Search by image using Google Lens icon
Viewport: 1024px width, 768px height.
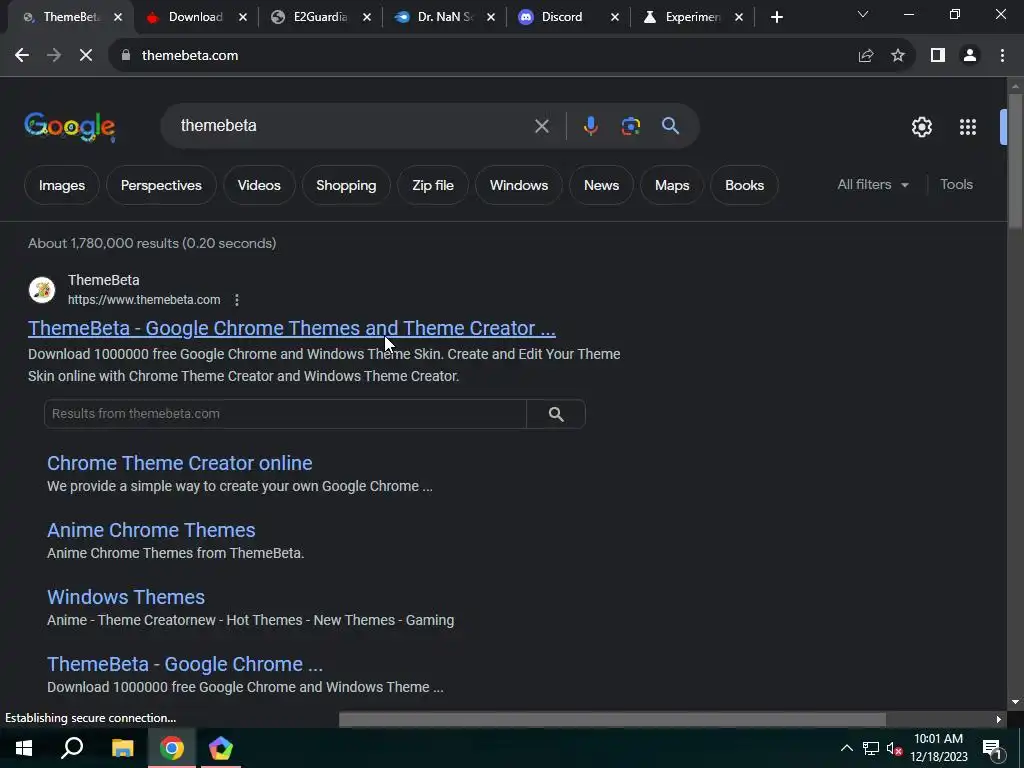[630, 126]
